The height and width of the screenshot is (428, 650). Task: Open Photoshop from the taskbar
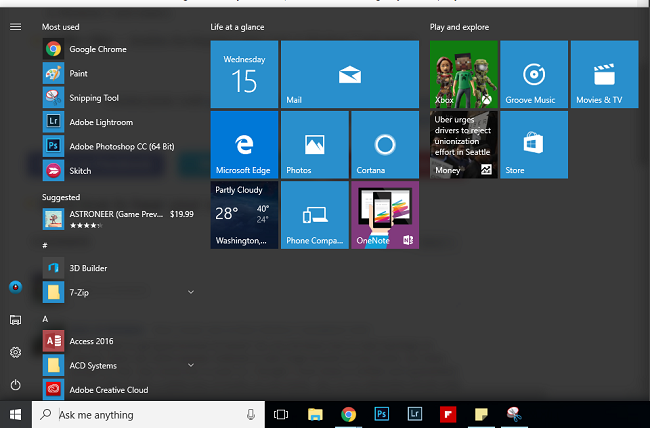381,413
